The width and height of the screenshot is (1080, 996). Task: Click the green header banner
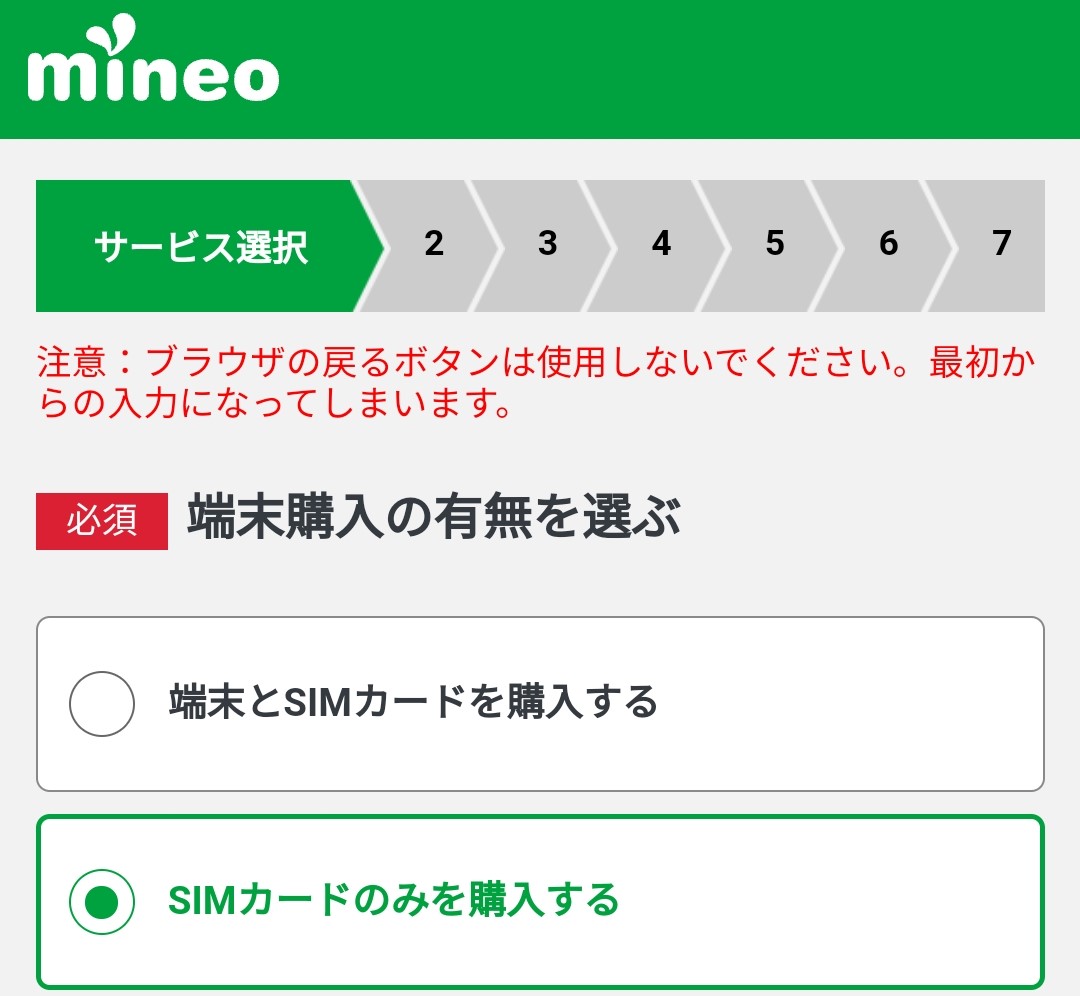tap(700, 68)
